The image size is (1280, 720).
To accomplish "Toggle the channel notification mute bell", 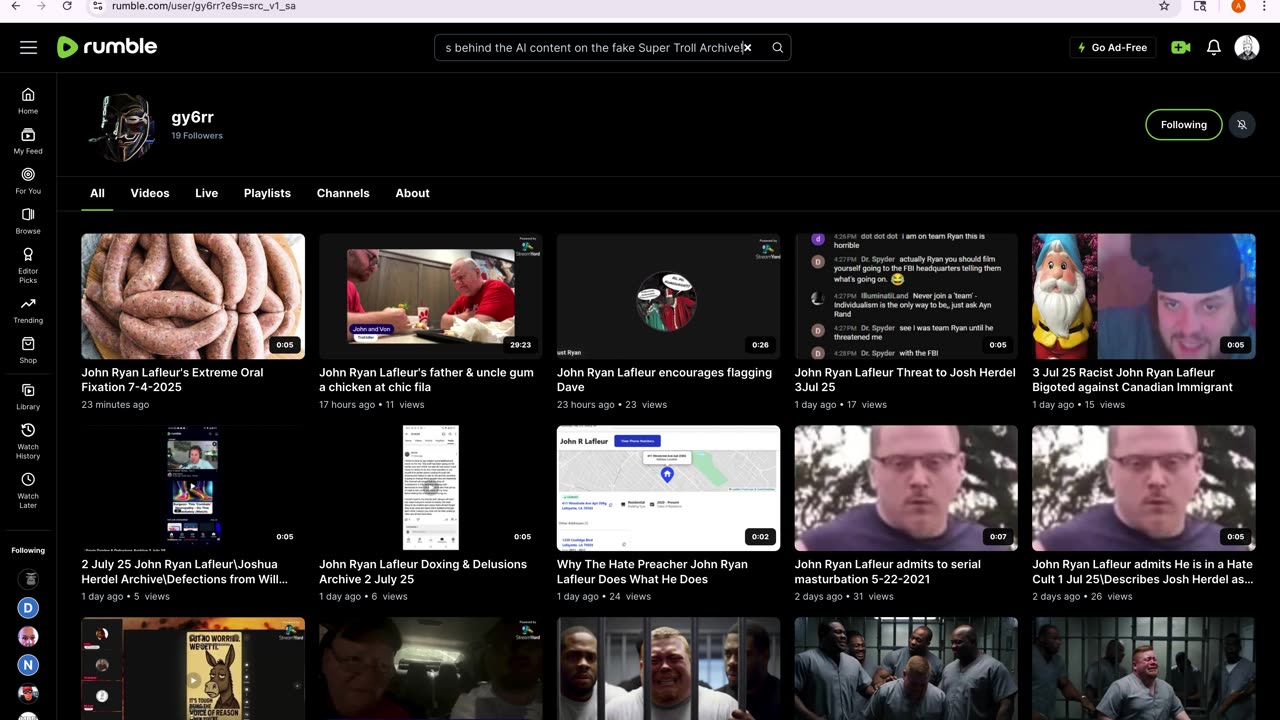I will point(1241,125).
